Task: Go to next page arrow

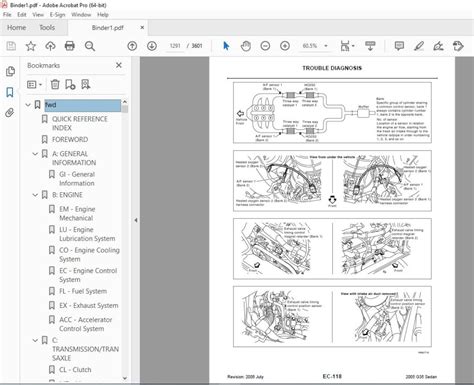Action: point(152,46)
